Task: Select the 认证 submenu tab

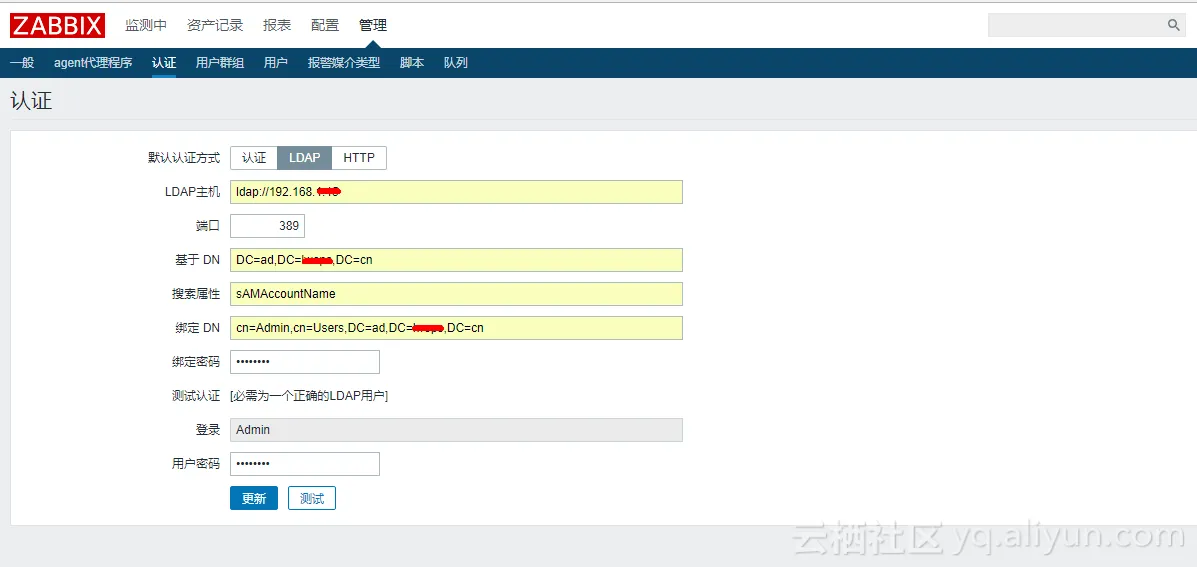Action: click(x=164, y=63)
